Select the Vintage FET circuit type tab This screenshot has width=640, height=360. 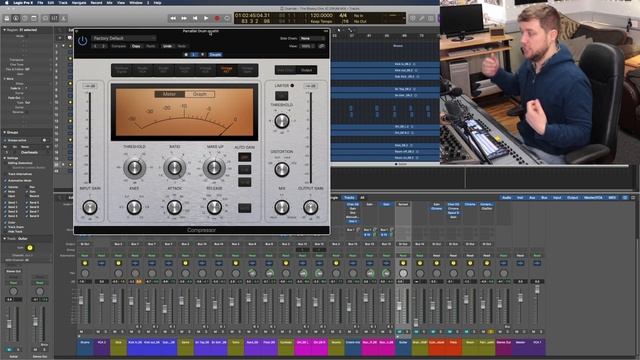pos(227,70)
